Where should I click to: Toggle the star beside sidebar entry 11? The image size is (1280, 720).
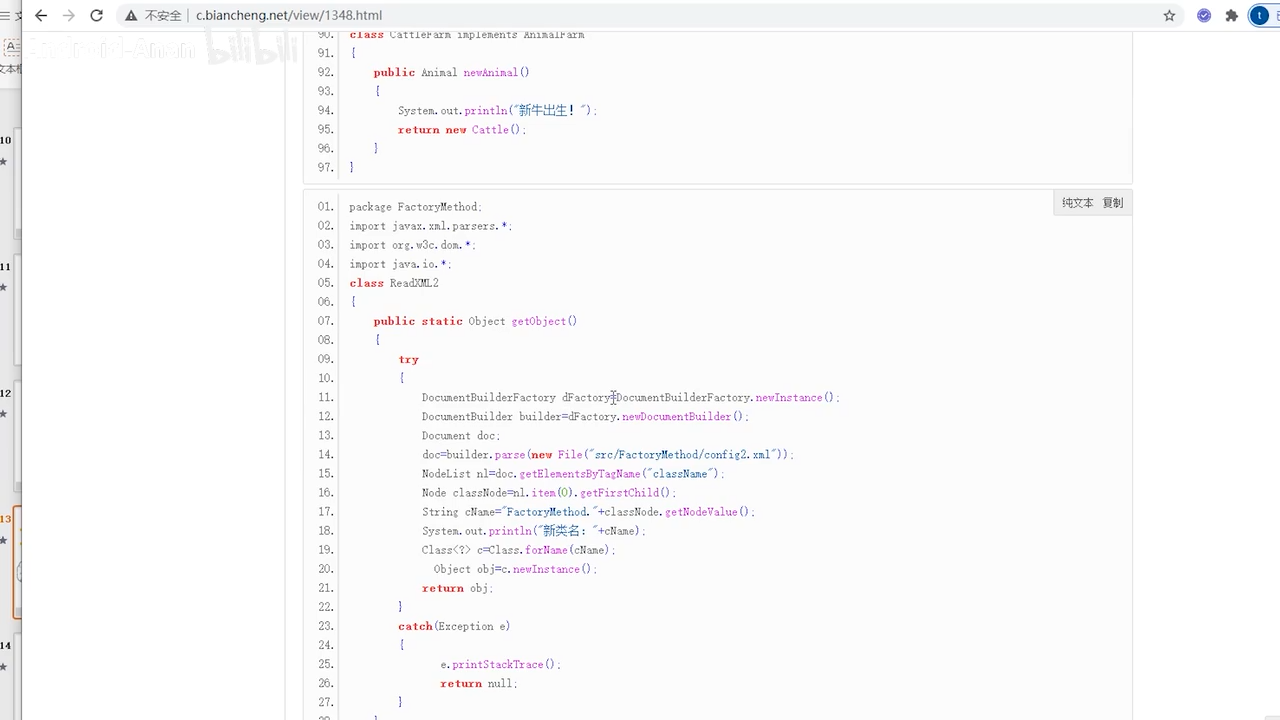(x=4, y=288)
